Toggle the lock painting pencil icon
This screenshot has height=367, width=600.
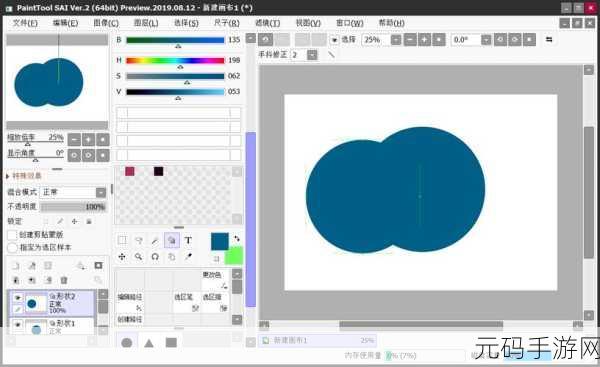60,221
